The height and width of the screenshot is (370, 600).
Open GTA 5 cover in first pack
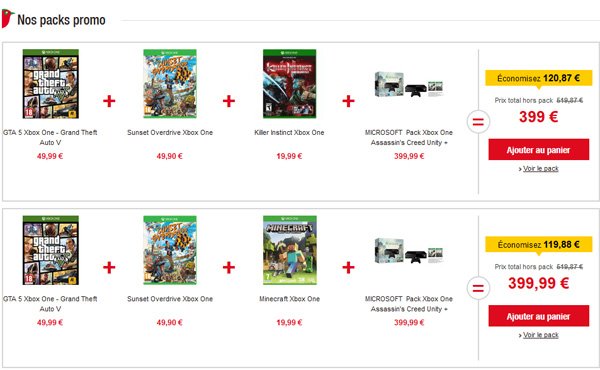[51, 84]
